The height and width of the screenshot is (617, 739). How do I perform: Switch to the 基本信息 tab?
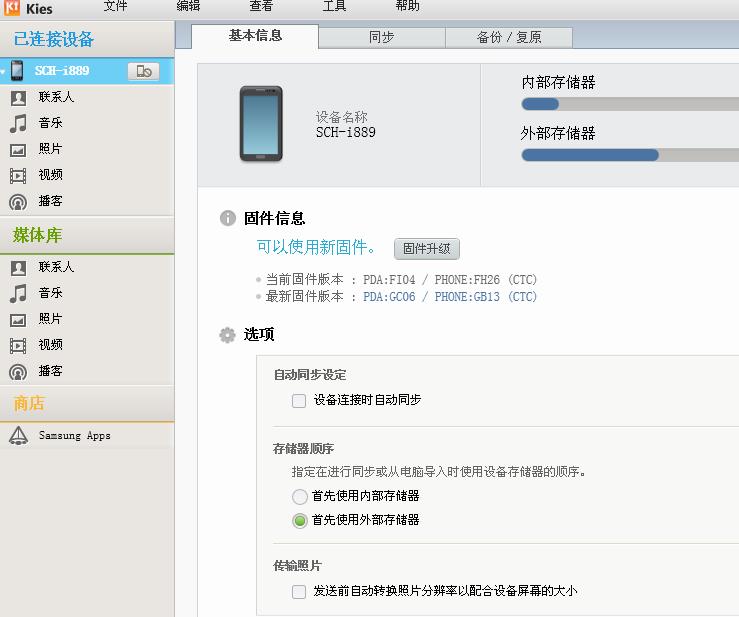(255, 36)
